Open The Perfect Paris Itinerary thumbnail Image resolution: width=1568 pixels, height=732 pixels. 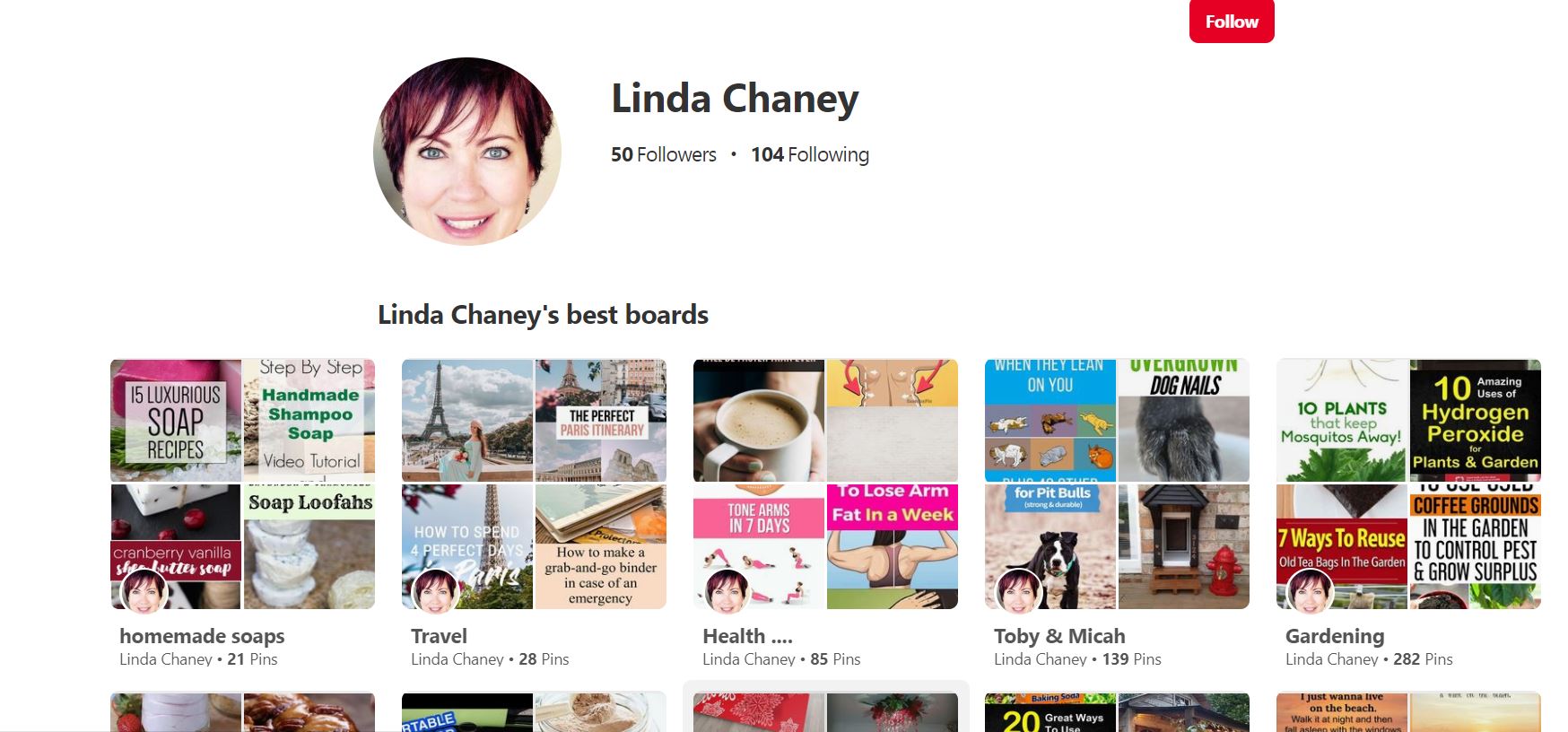pyautogui.click(x=601, y=421)
